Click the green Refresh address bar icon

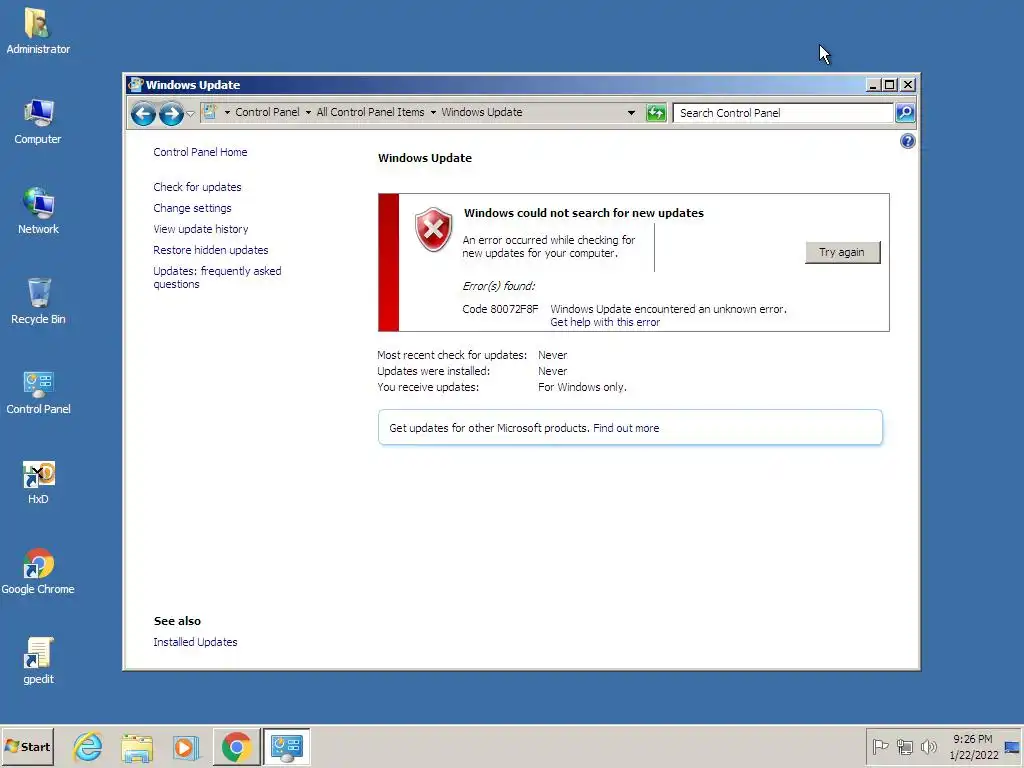point(656,113)
